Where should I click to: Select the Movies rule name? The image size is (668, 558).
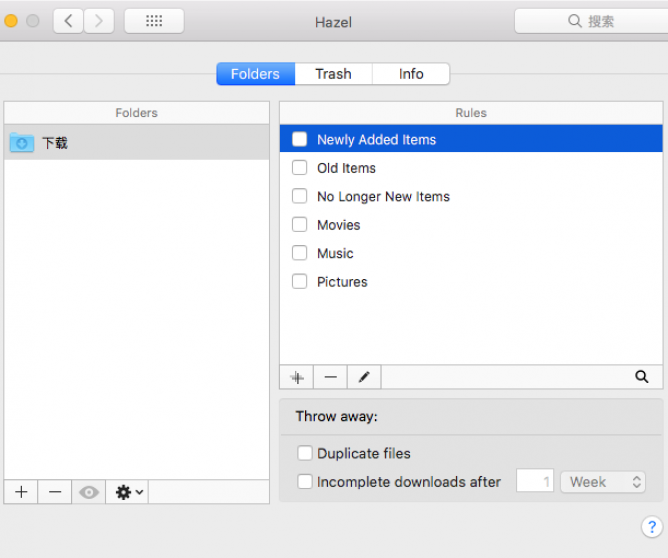click(x=339, y=225)
